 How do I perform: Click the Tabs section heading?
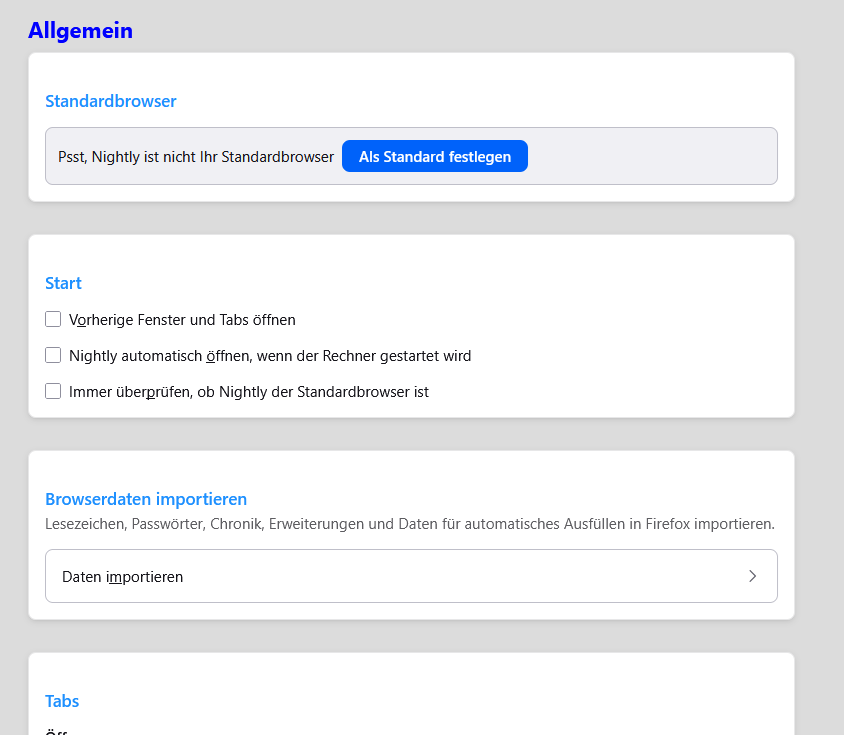(x=62, y=701)
